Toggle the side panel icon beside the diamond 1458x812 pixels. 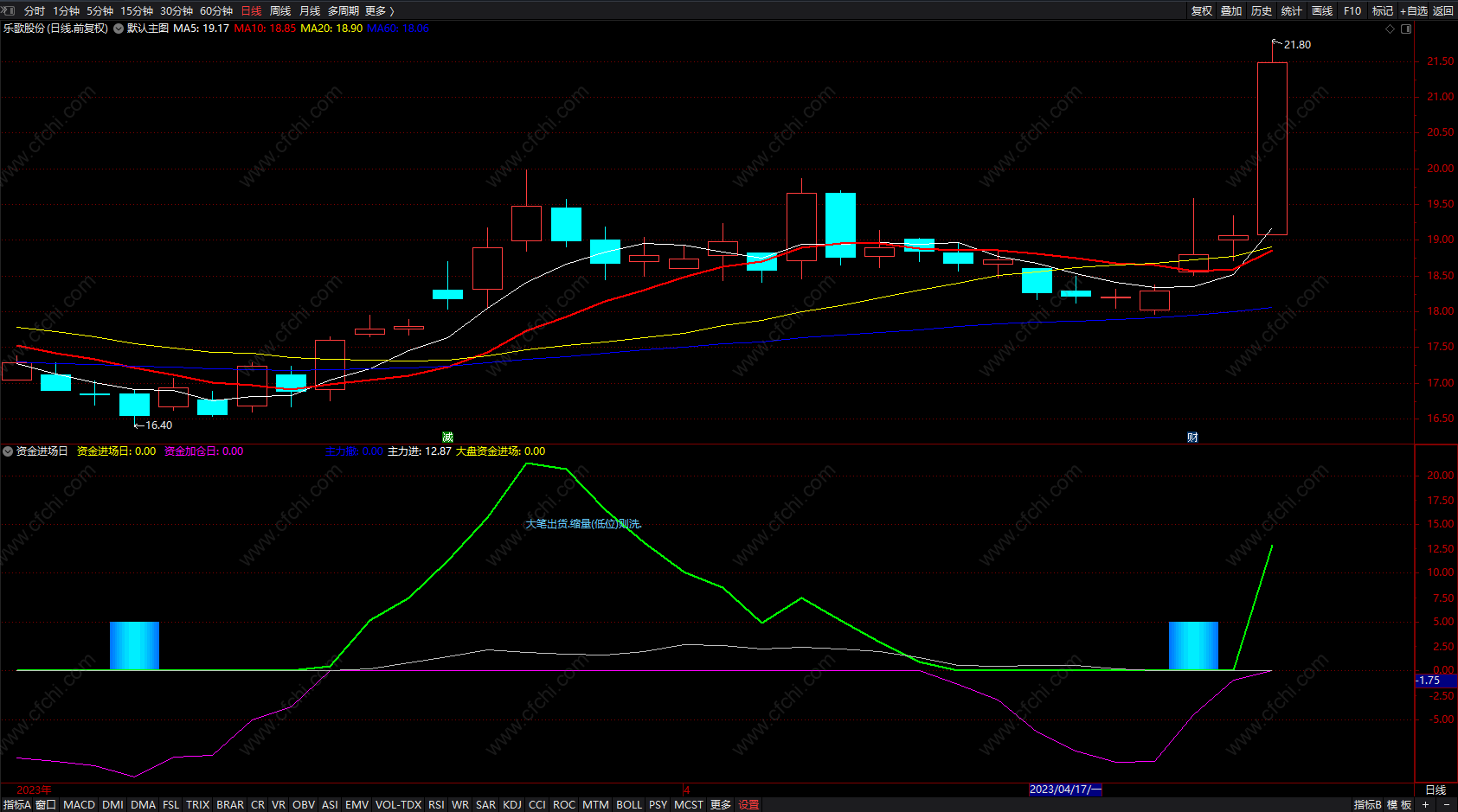coord(1406,29)
